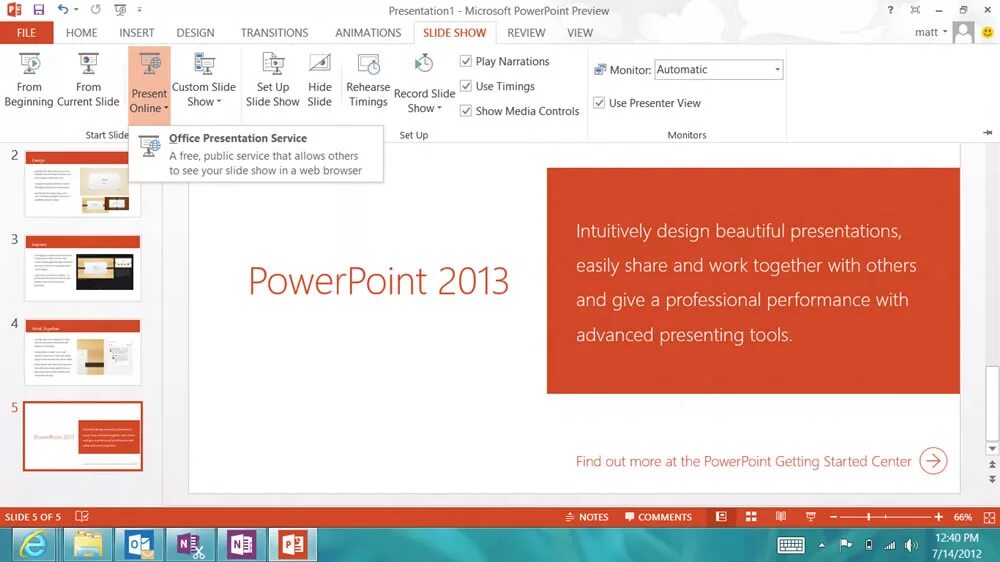Click zoom in plus button

click(938, 517)
